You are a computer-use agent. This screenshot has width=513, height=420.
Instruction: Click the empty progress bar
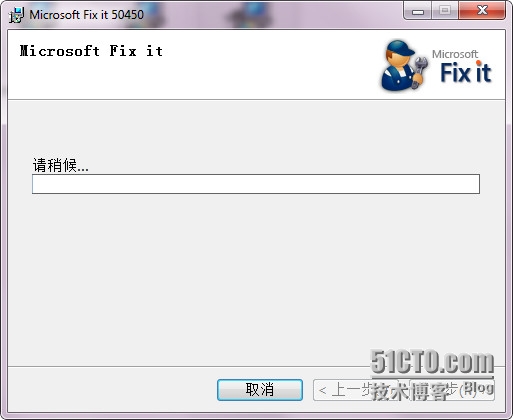pyautogui.click(x=256, y=184)
